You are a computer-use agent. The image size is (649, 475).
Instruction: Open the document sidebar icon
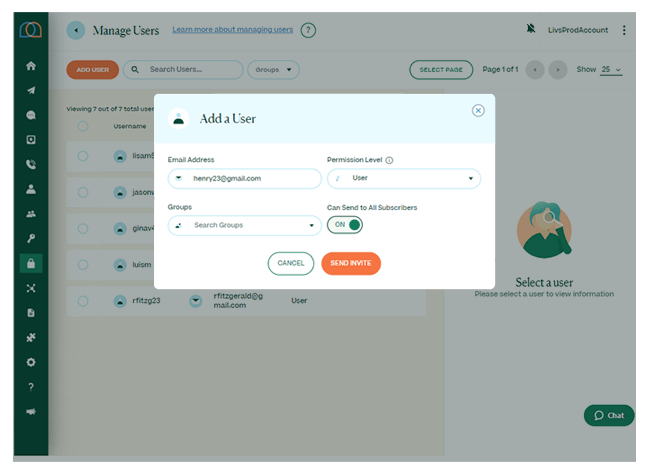(x=31, y=313)
